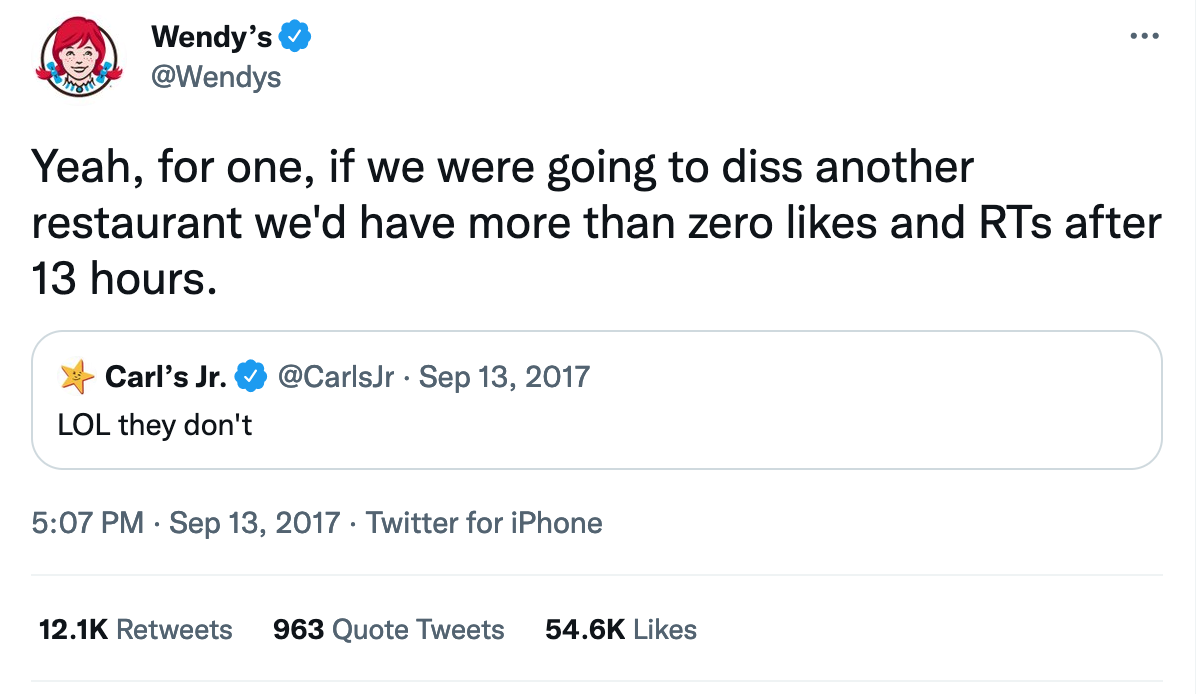Viewport: 1196px width, 694px height.
Task: Click the quoted tweet's Sep 13, 2017 date
Action: (504, 377)
